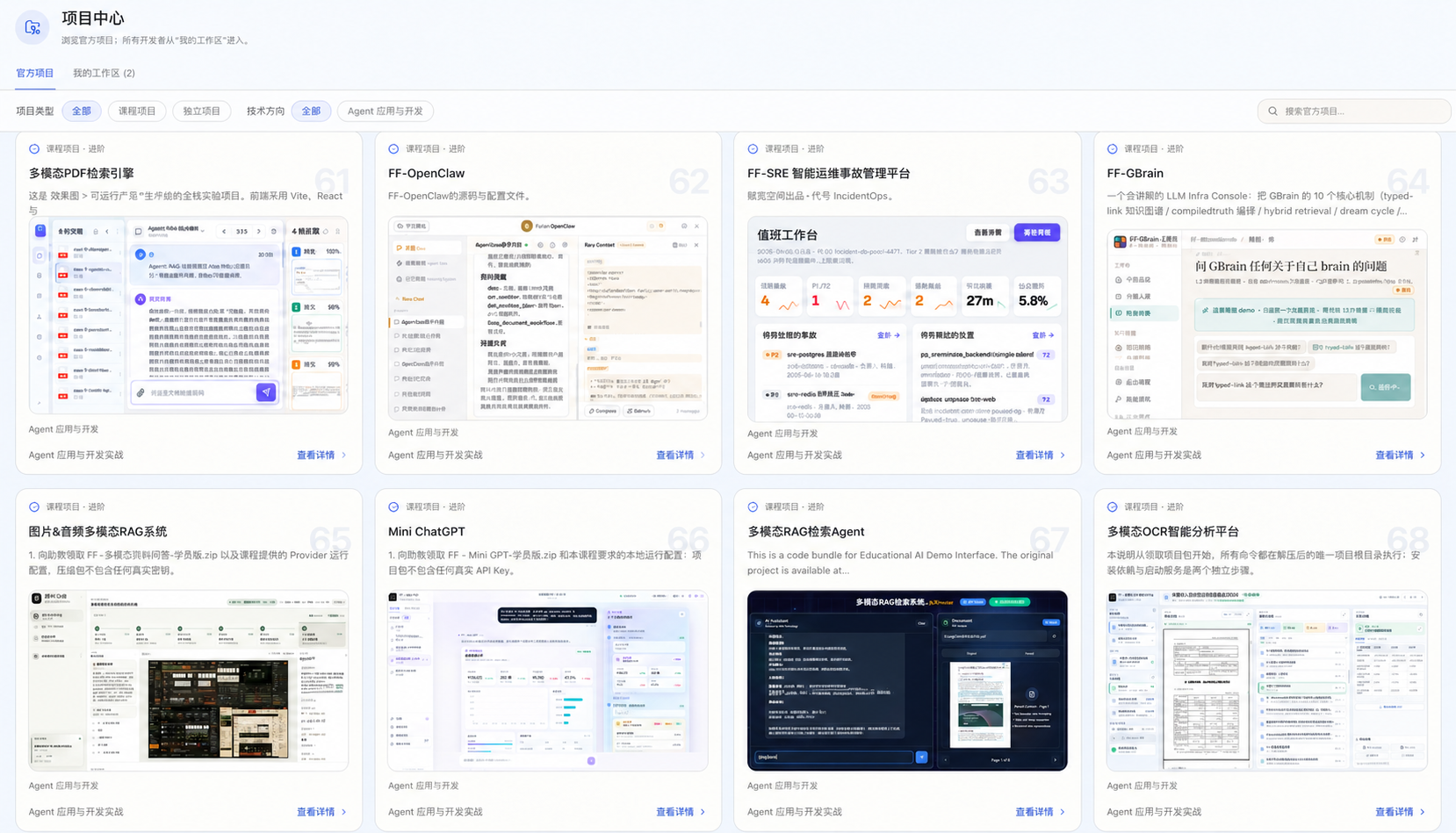Image resolution: width=1456 pixels, height=833 pixels.
Task: Select 全部 under 技术方向 filter
Action: [x=311, y=111]
